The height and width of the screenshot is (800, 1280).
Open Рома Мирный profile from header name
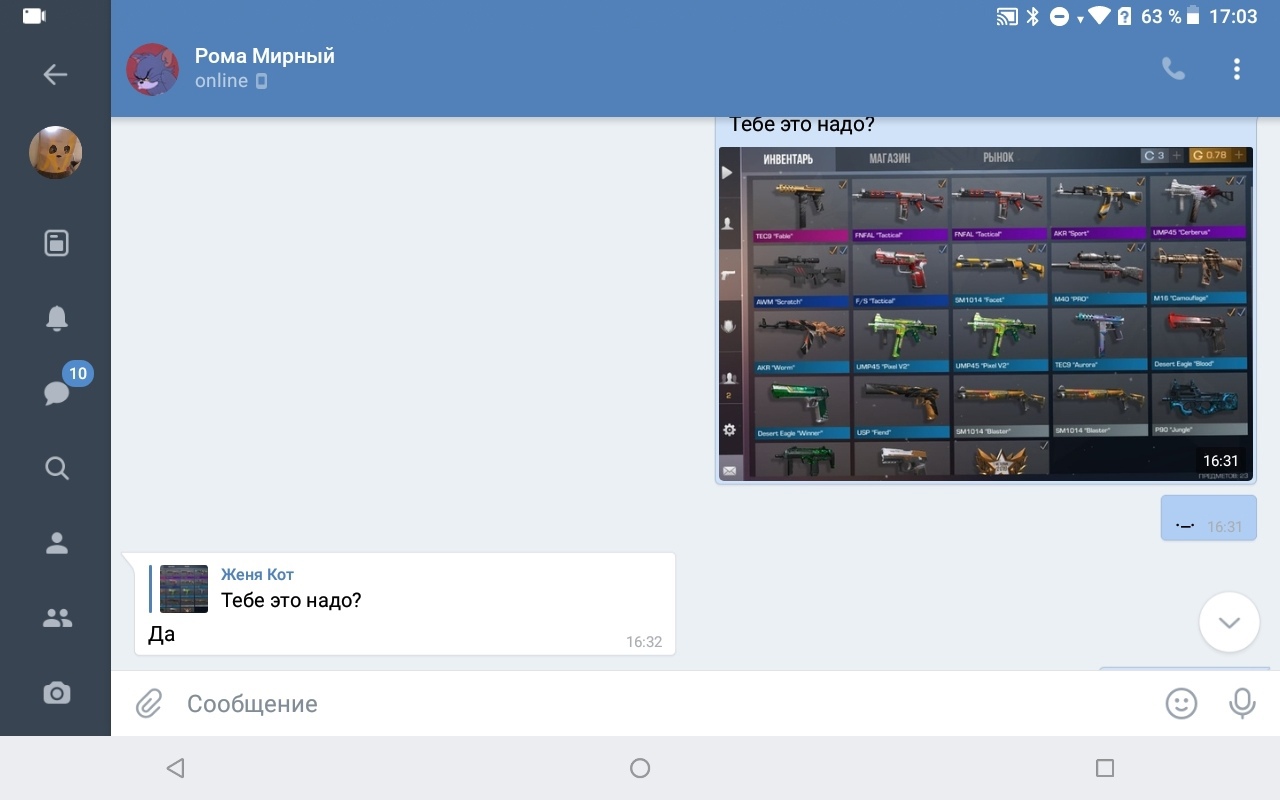[x=264, y=57]
